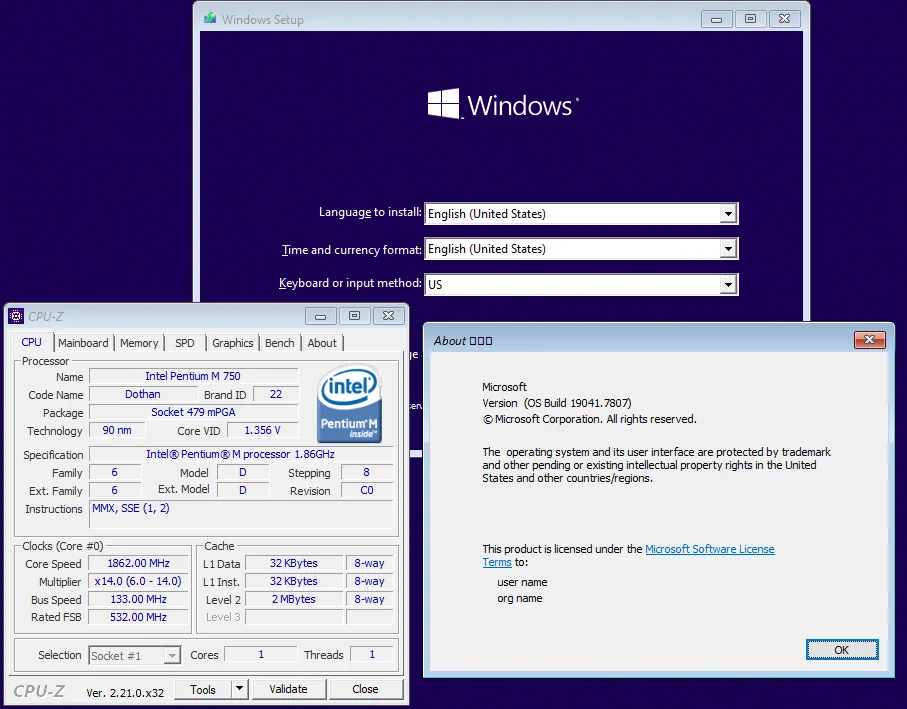Click the Level 2 cache value '2 MBytes'
The height and width of the screenshot is (709, 907).
click(x=294, y=599)
